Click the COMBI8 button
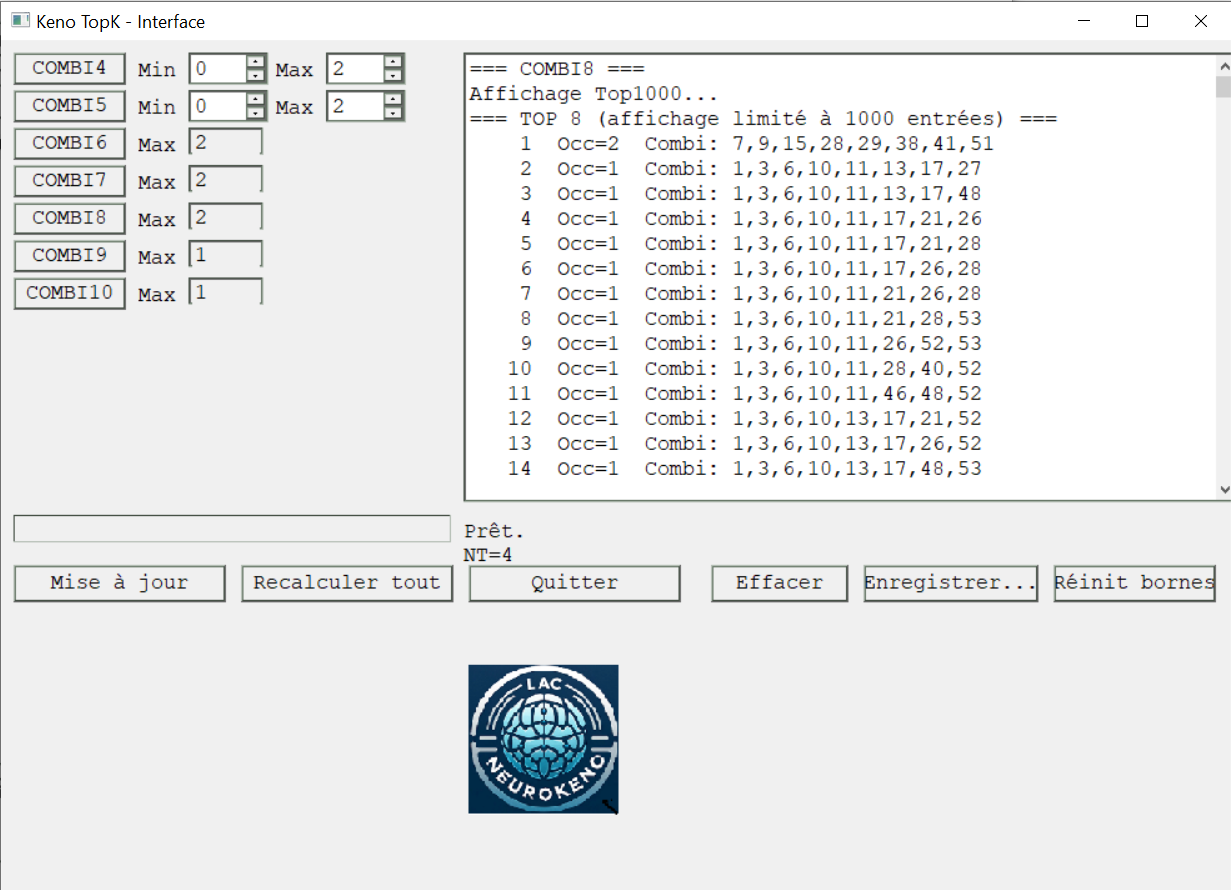The height and width of the screenshot is (890, 1231). coord(69,218)
